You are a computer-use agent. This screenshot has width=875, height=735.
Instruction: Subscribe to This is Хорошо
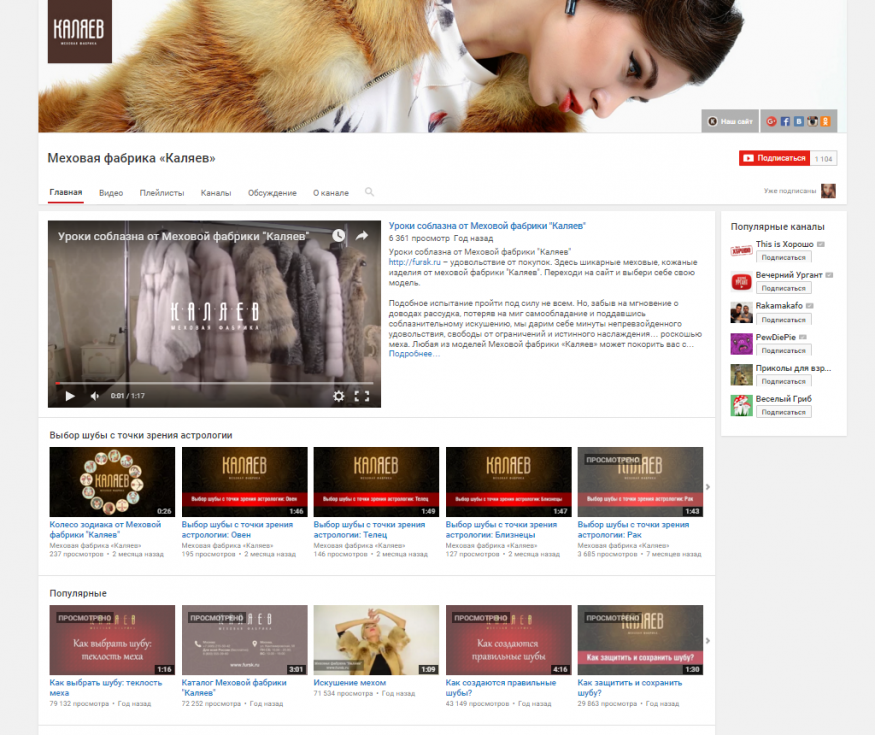pos(783,257)
